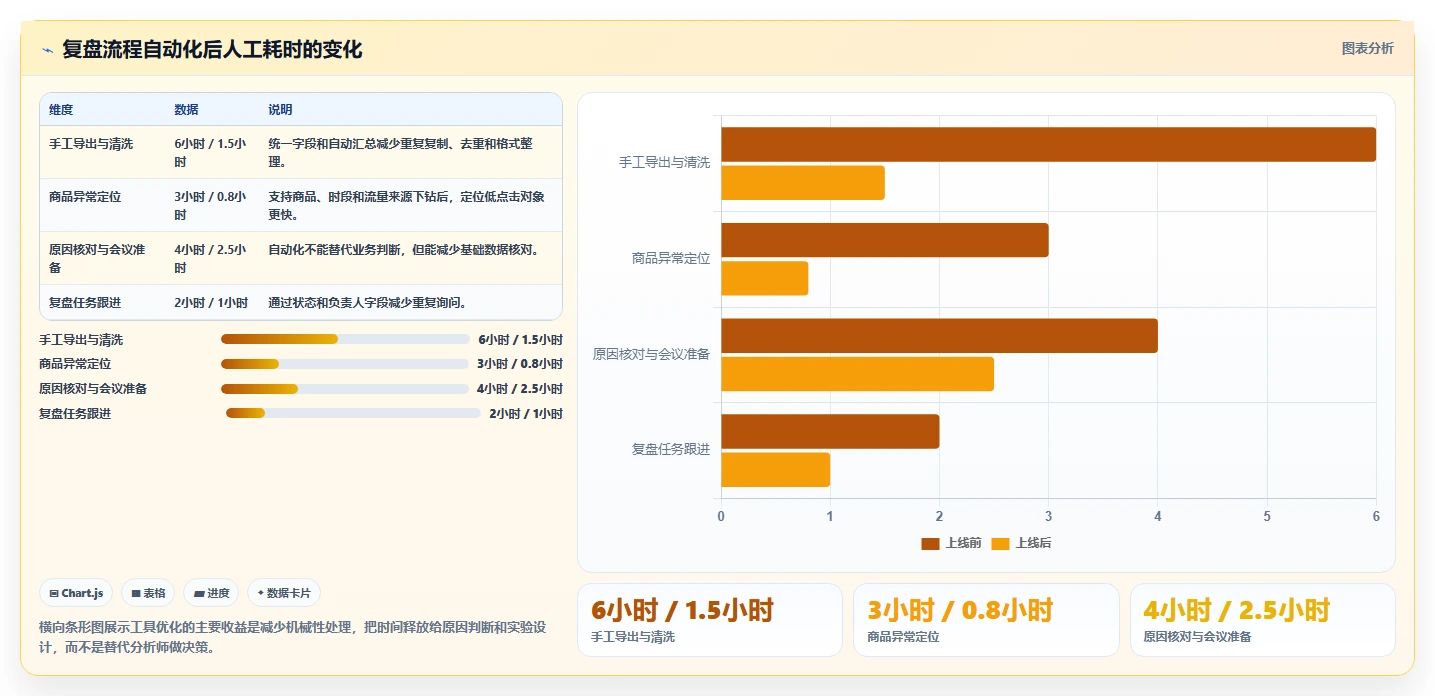Click the lightning icon beside the title
Viewport: 1435px width, 696px height.
pos(47,50)
